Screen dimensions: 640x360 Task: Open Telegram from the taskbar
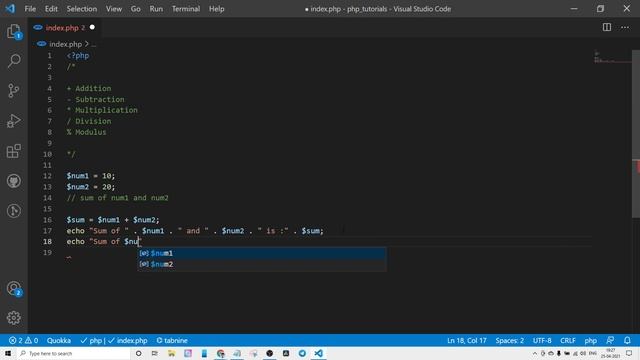tap(302, 353)
